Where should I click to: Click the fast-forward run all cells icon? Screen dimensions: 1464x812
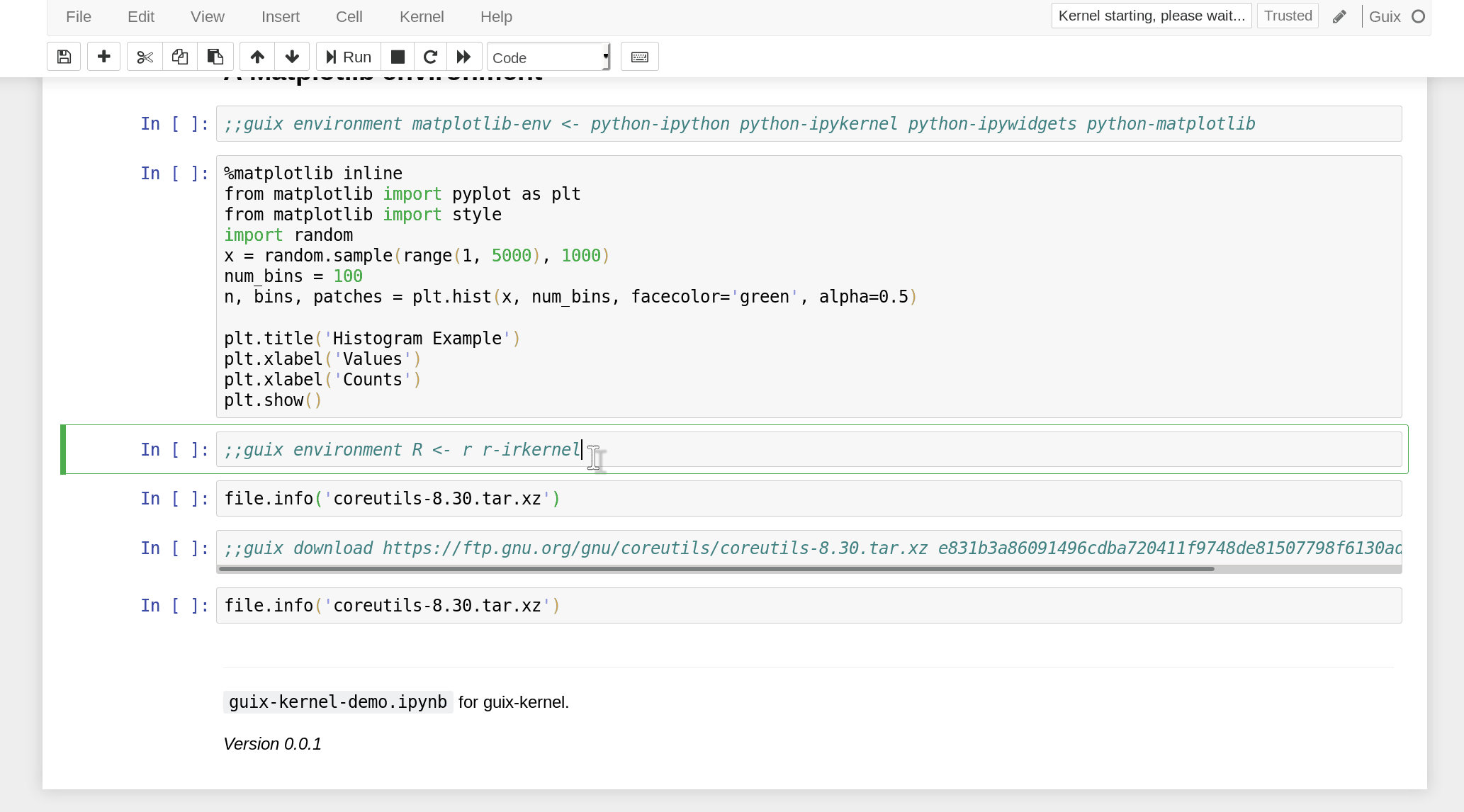point(464,57)
